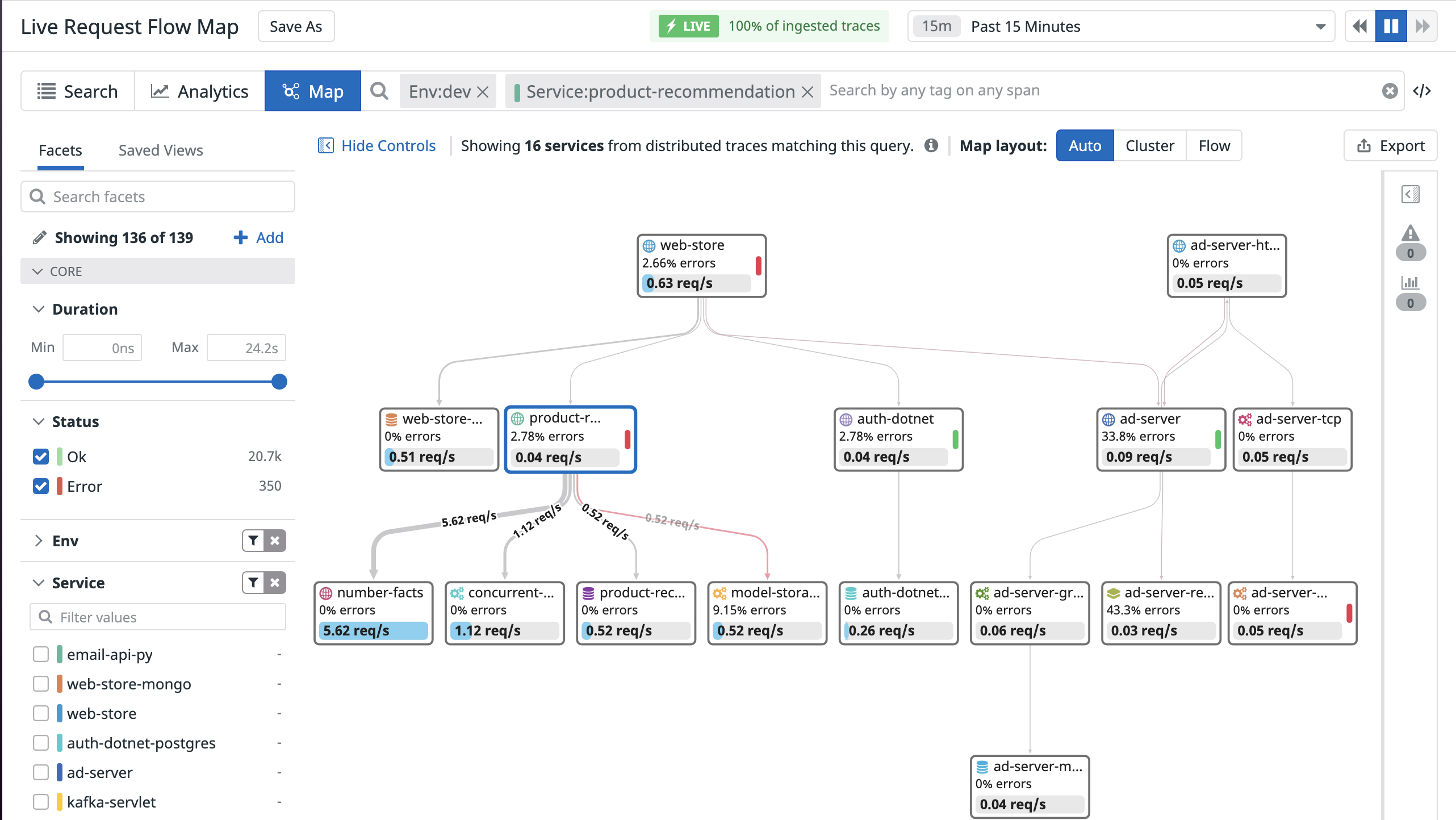Uncheck the Ok status checkbox
1456x820 pixels.
click(41, 457)
